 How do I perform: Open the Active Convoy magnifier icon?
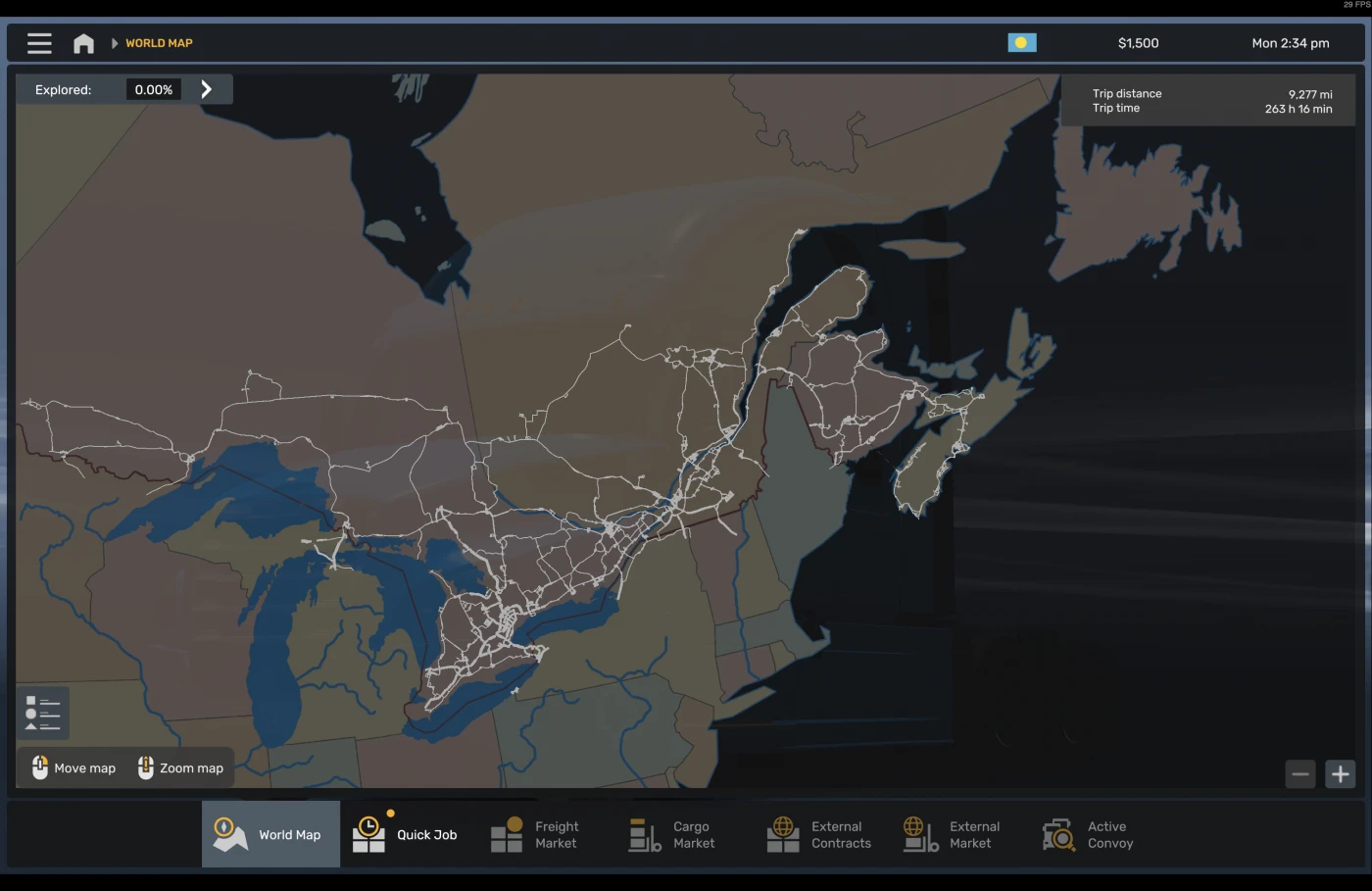[x=1057, y=833]
